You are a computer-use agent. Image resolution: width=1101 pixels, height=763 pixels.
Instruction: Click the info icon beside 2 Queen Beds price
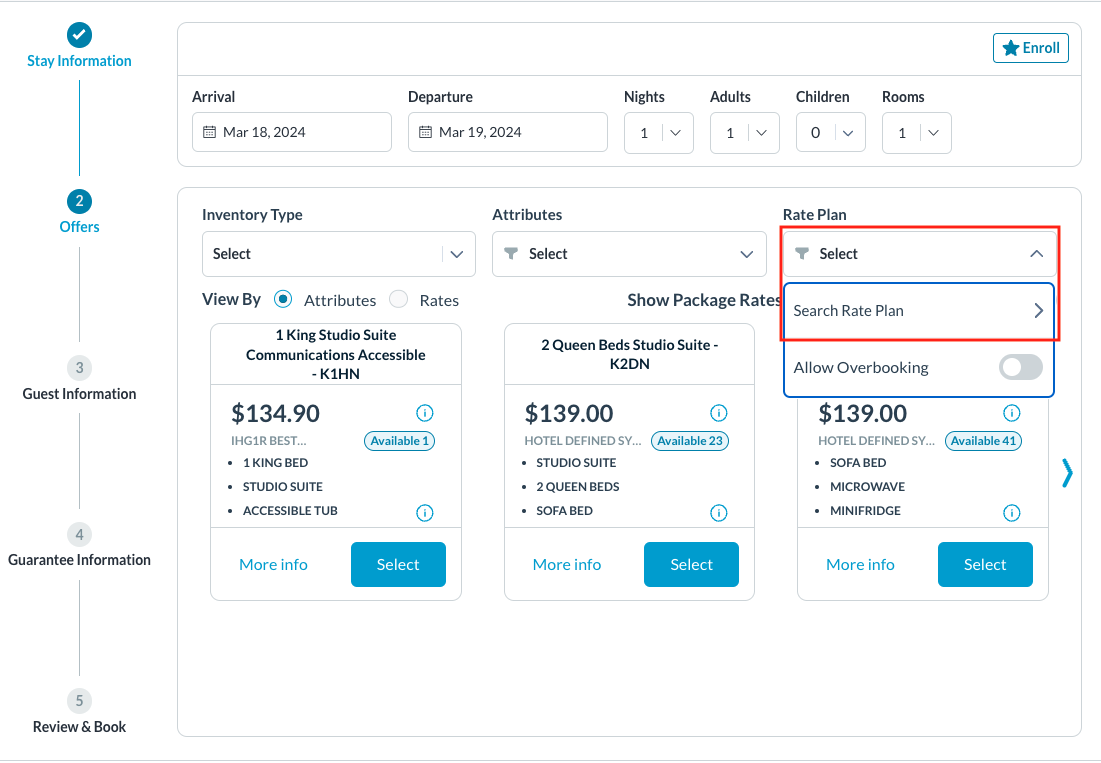pyautogui.click(x=718, y=413)
